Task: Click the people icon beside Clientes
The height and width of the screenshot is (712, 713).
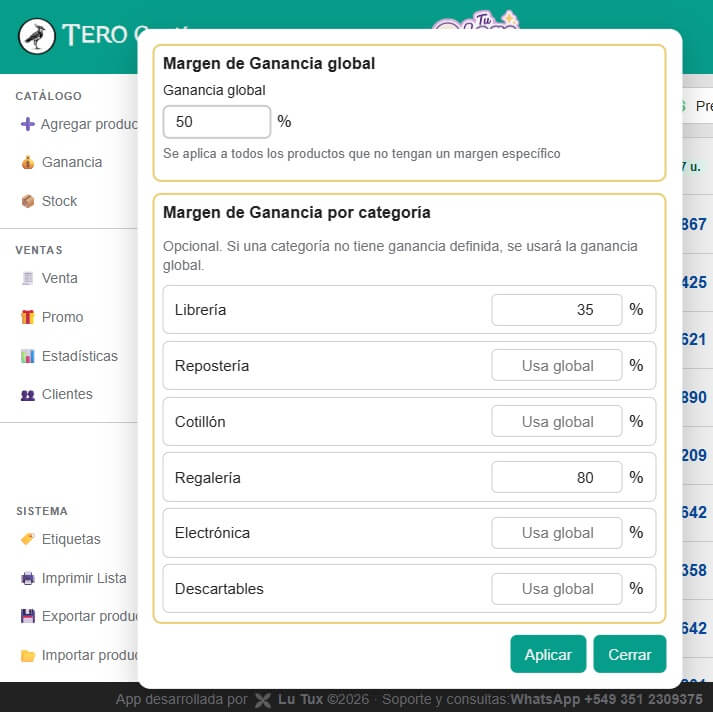Action: click(x=28, y=395)
